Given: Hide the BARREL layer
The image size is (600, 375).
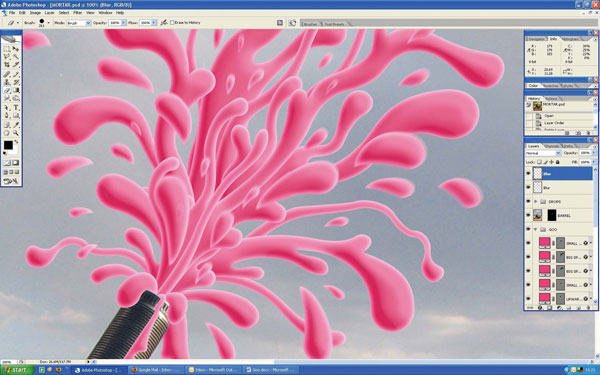Looking at the screenshot, I should tap(528, 215).
